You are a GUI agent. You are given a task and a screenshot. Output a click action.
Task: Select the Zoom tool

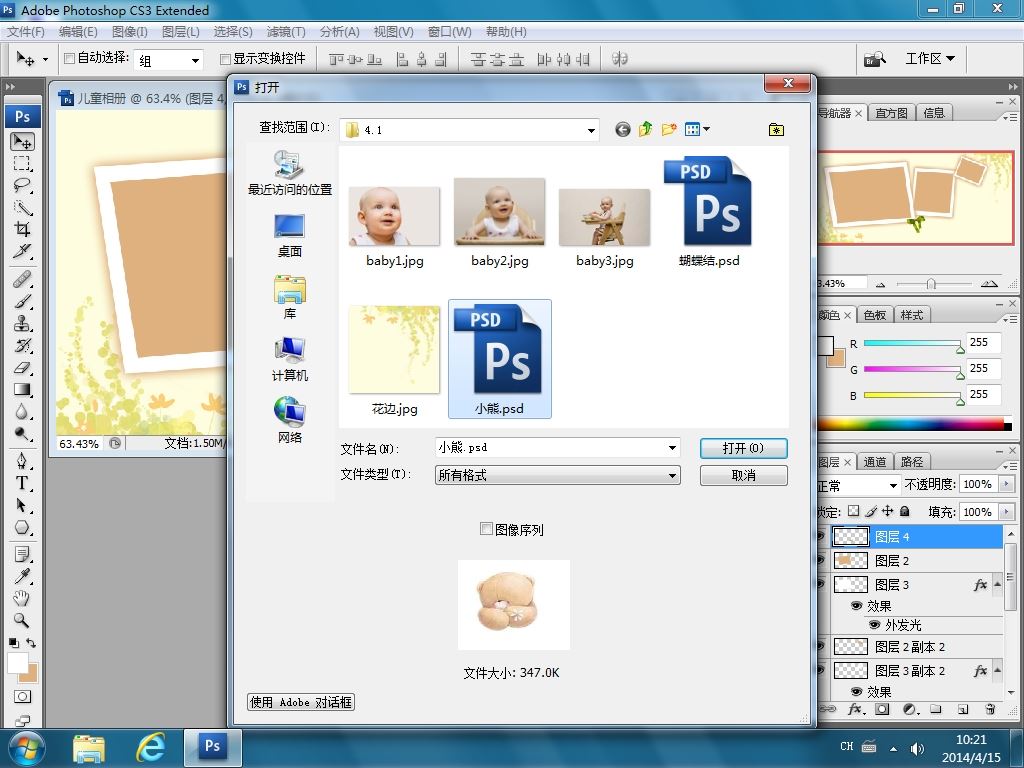pyautogui.click(x=22, y=620)
